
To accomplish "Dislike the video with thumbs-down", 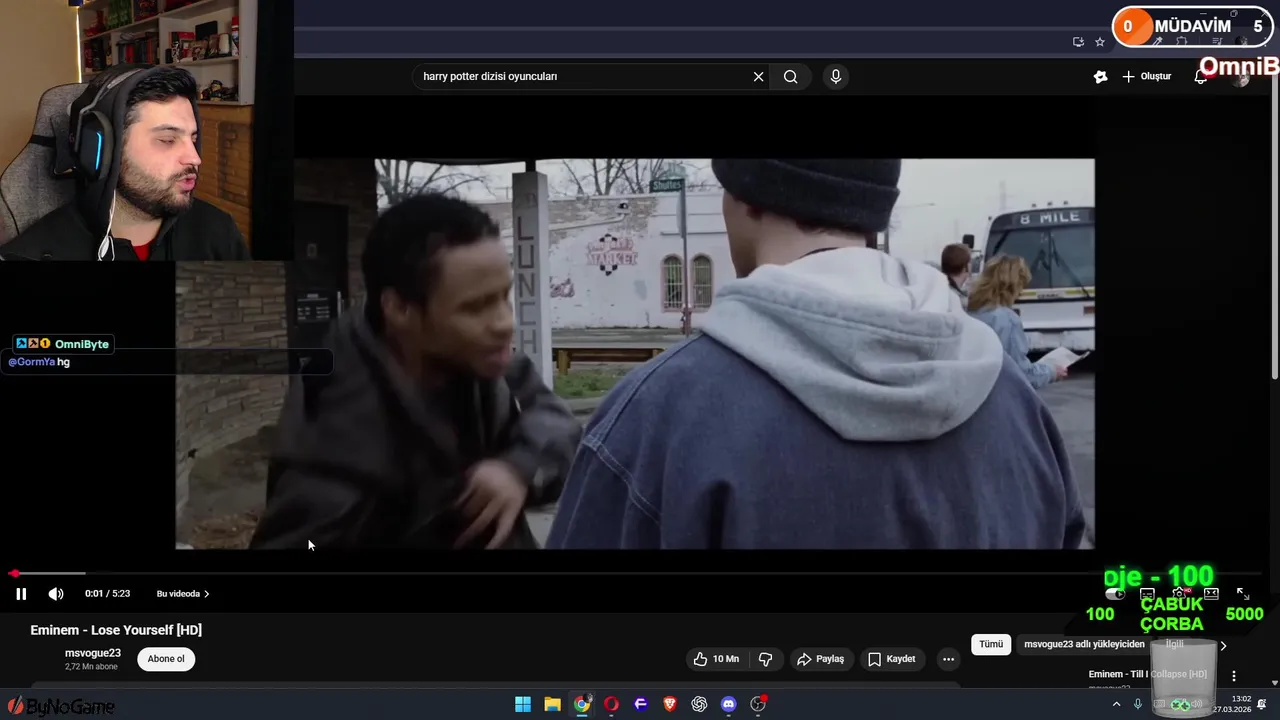I will pyautogui.click(x=766, y=659).
